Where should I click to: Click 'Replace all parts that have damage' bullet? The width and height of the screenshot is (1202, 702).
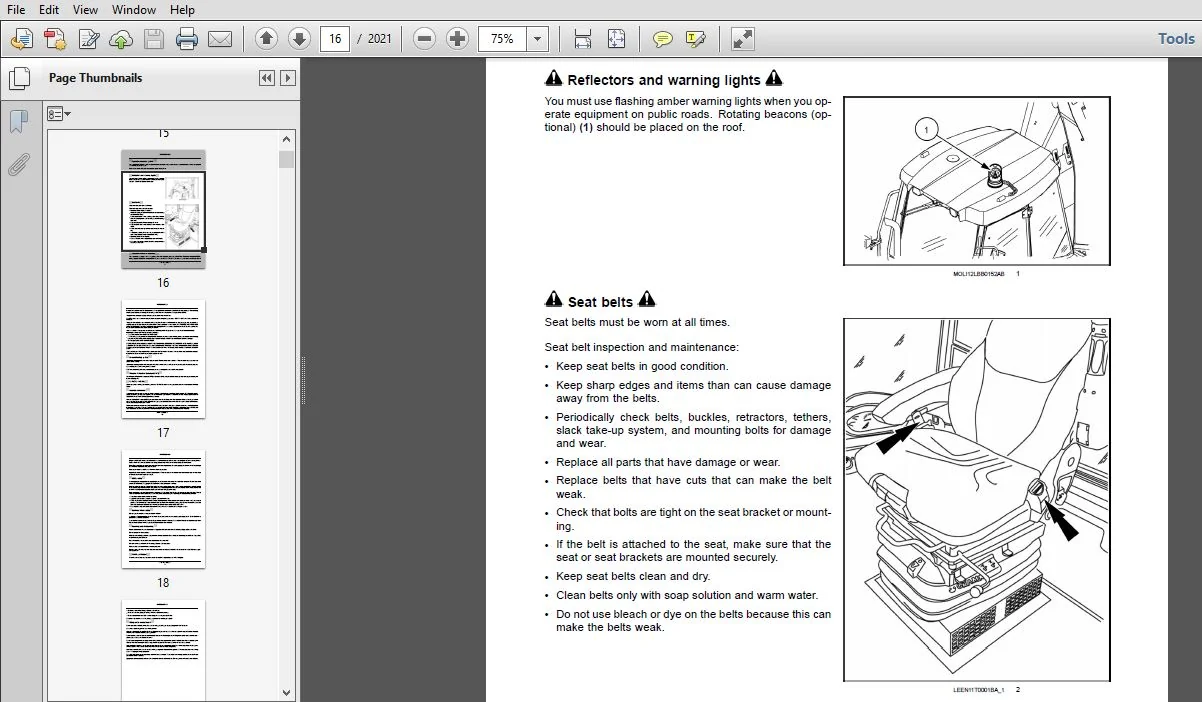pos(668,462)
